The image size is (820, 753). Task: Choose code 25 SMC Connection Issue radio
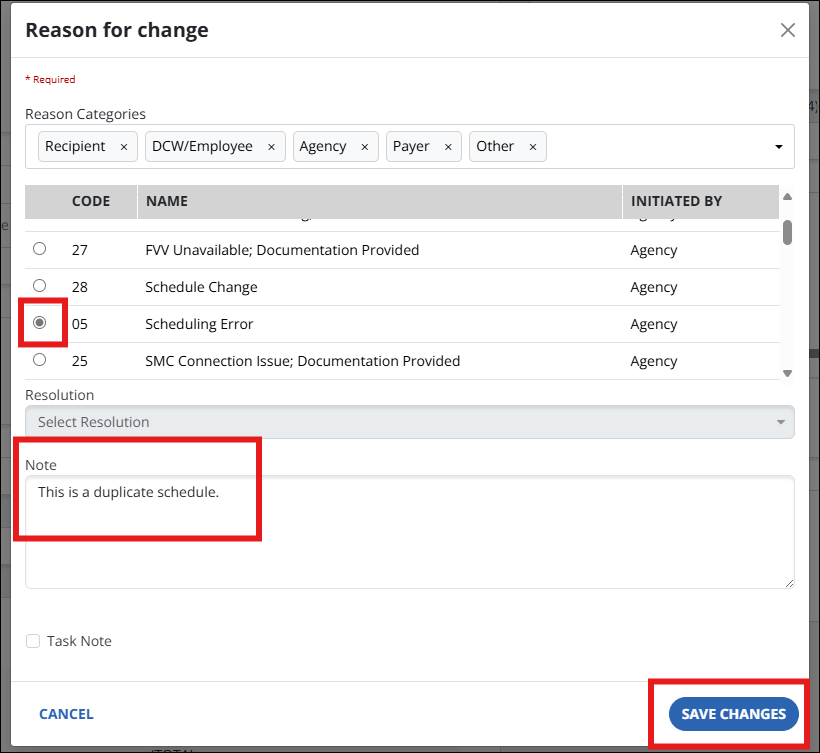click(40, 360)
